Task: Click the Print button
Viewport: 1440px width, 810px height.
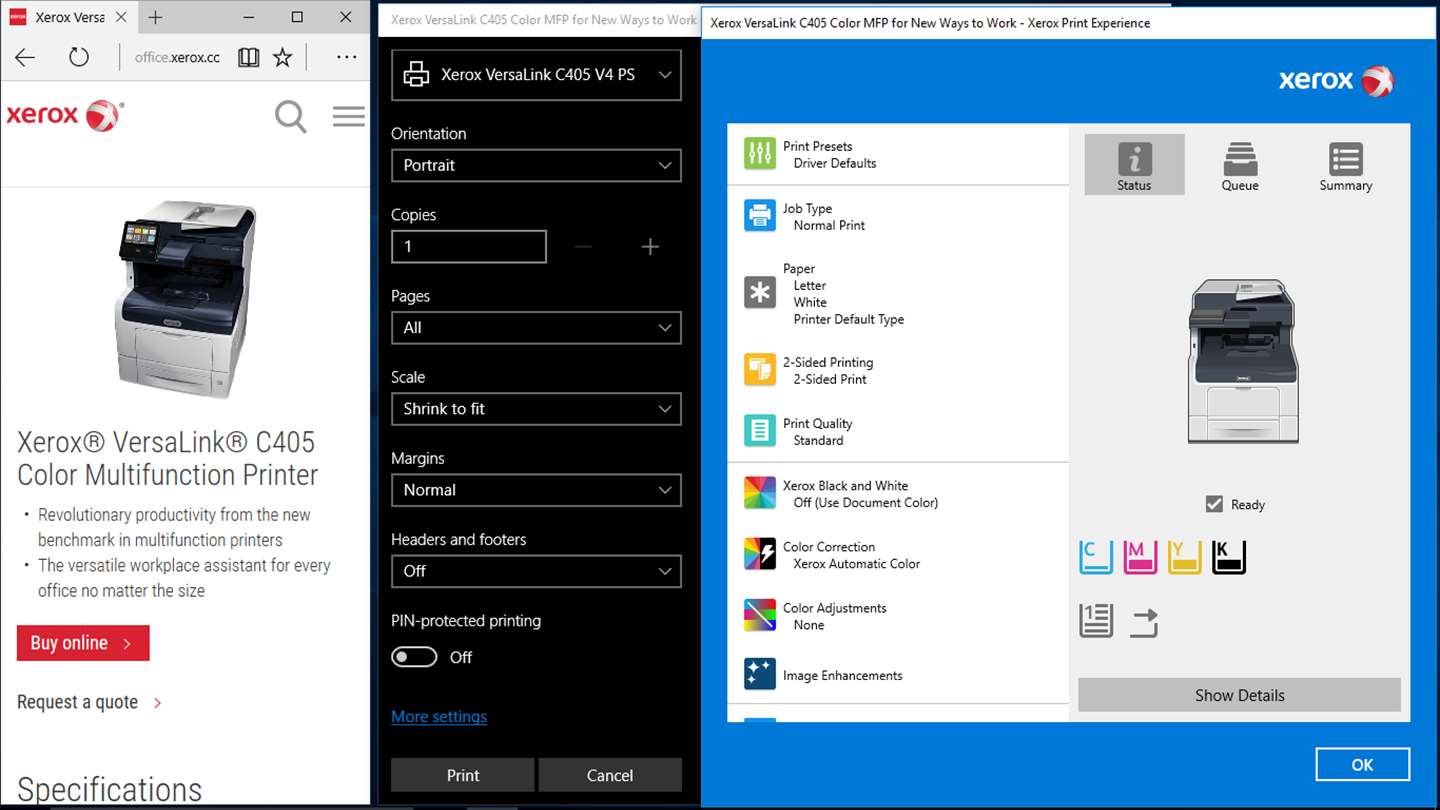Action: [x=462, y=775]
